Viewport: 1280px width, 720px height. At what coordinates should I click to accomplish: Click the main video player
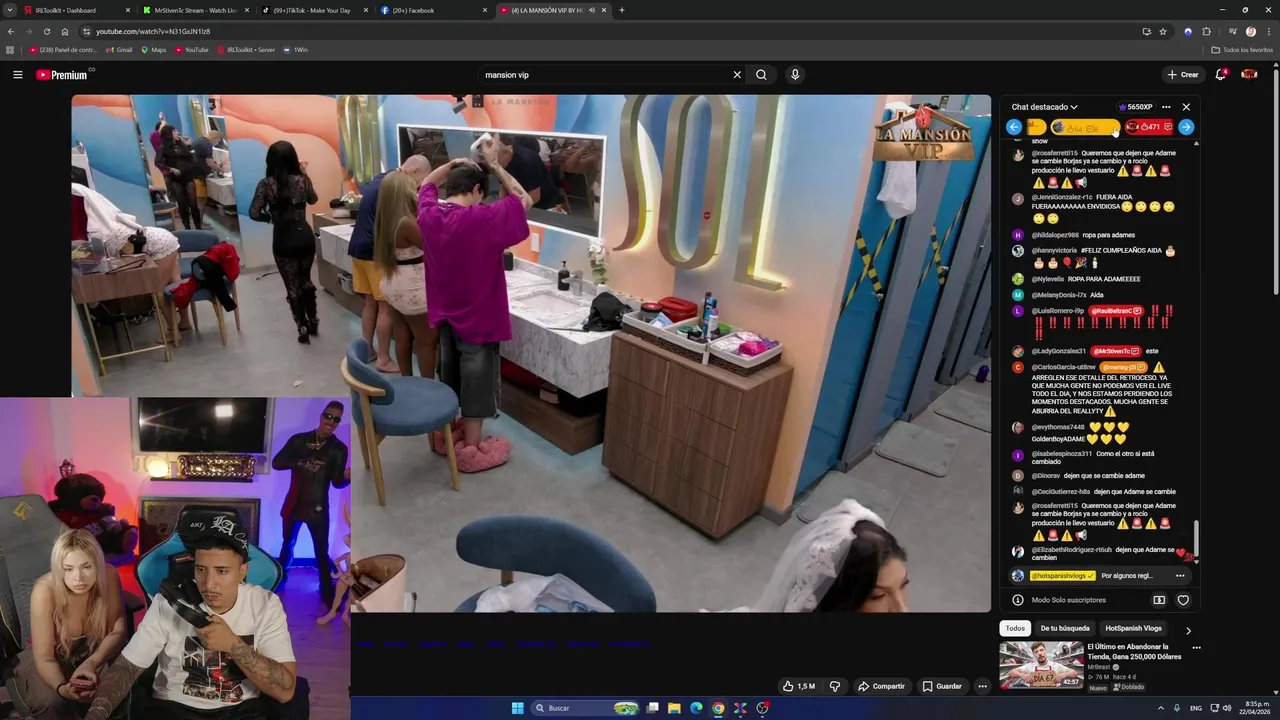tap(531, 353)
